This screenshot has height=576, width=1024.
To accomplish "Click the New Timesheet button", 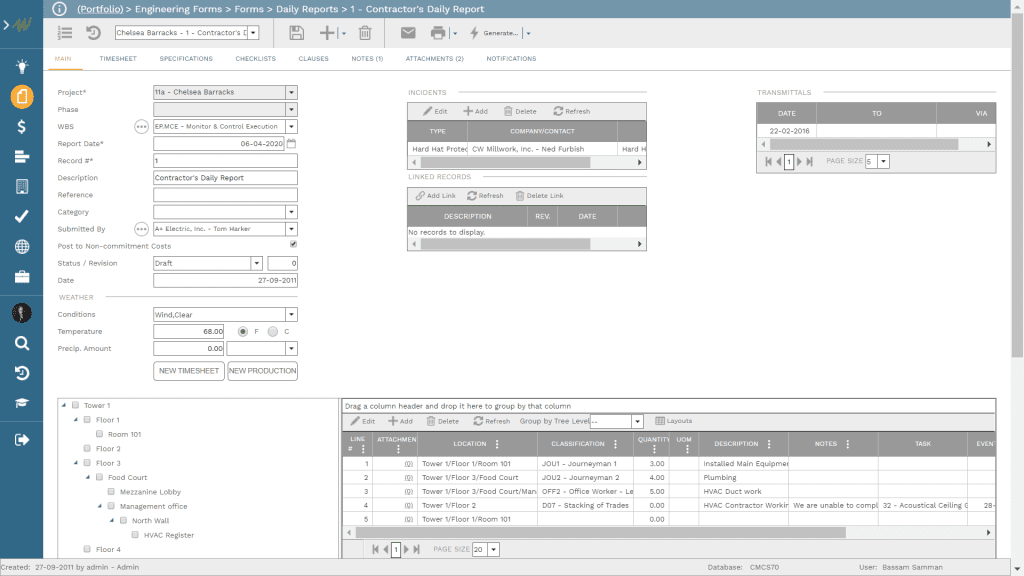I will click(189, 371).
